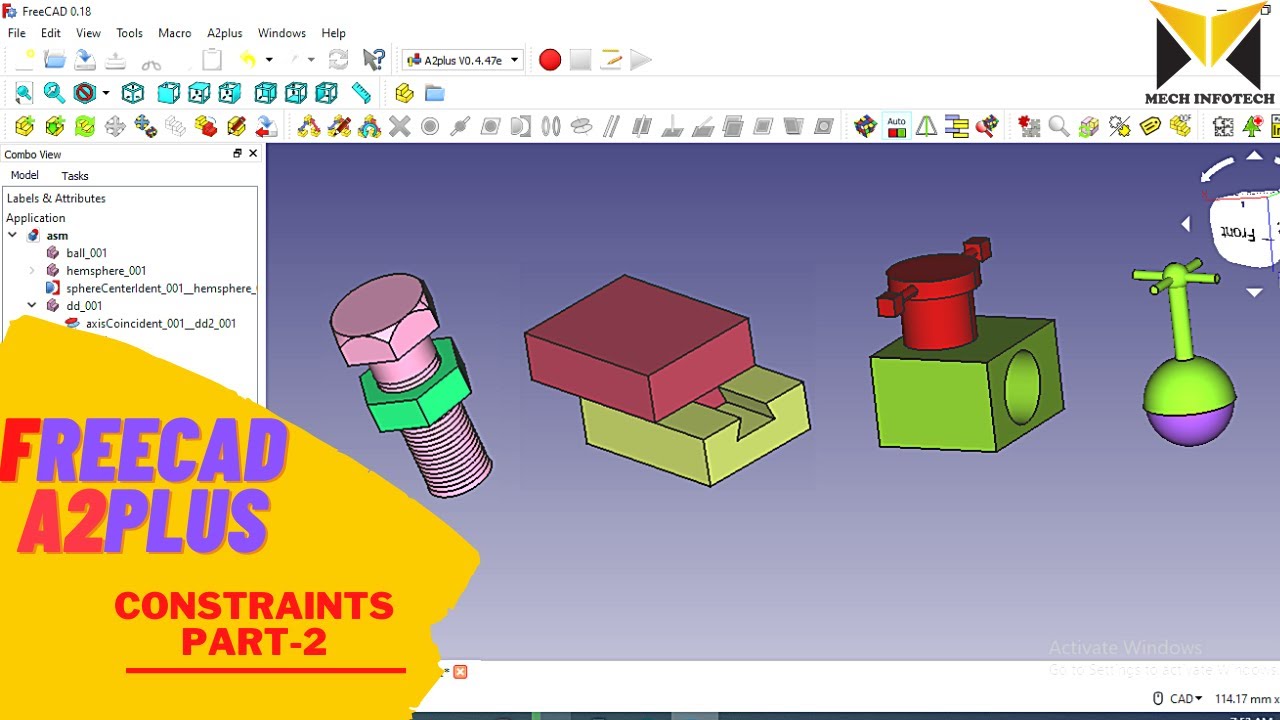Open the Measure distance ruler tool
This screenshot has width=1280, height=720.
click(361, 93)
